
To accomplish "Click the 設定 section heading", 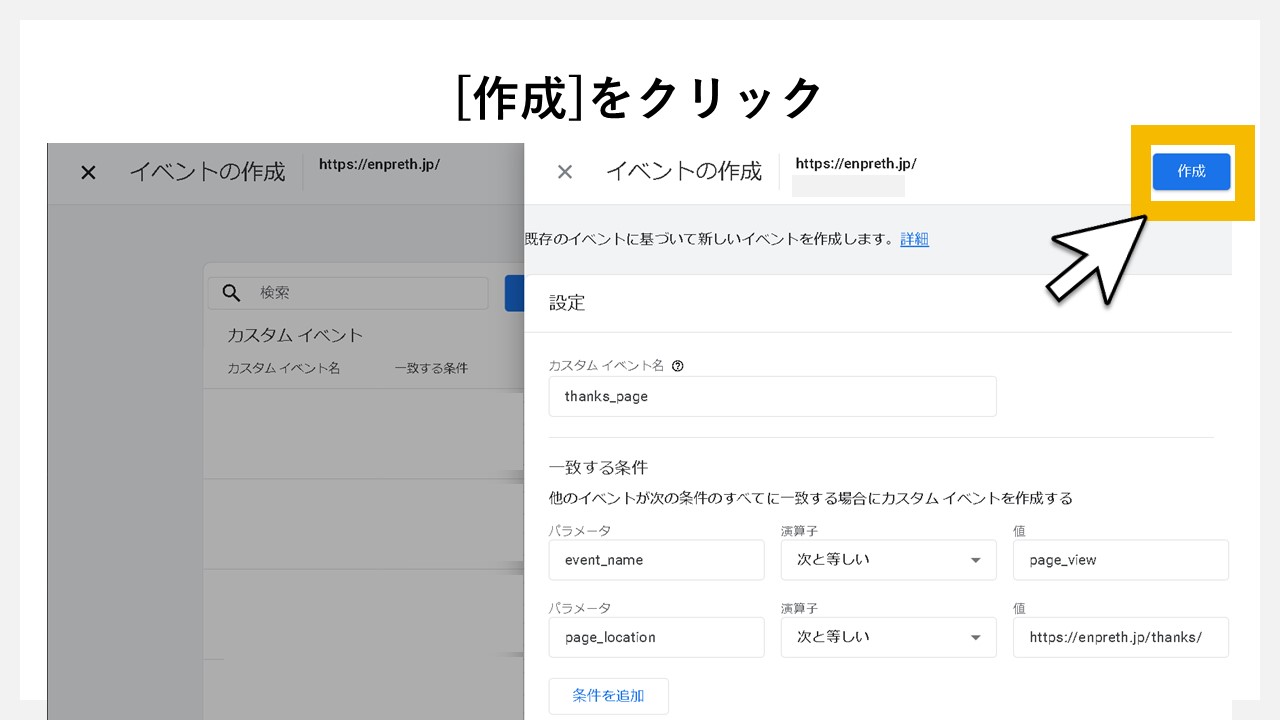I will 566,303.
